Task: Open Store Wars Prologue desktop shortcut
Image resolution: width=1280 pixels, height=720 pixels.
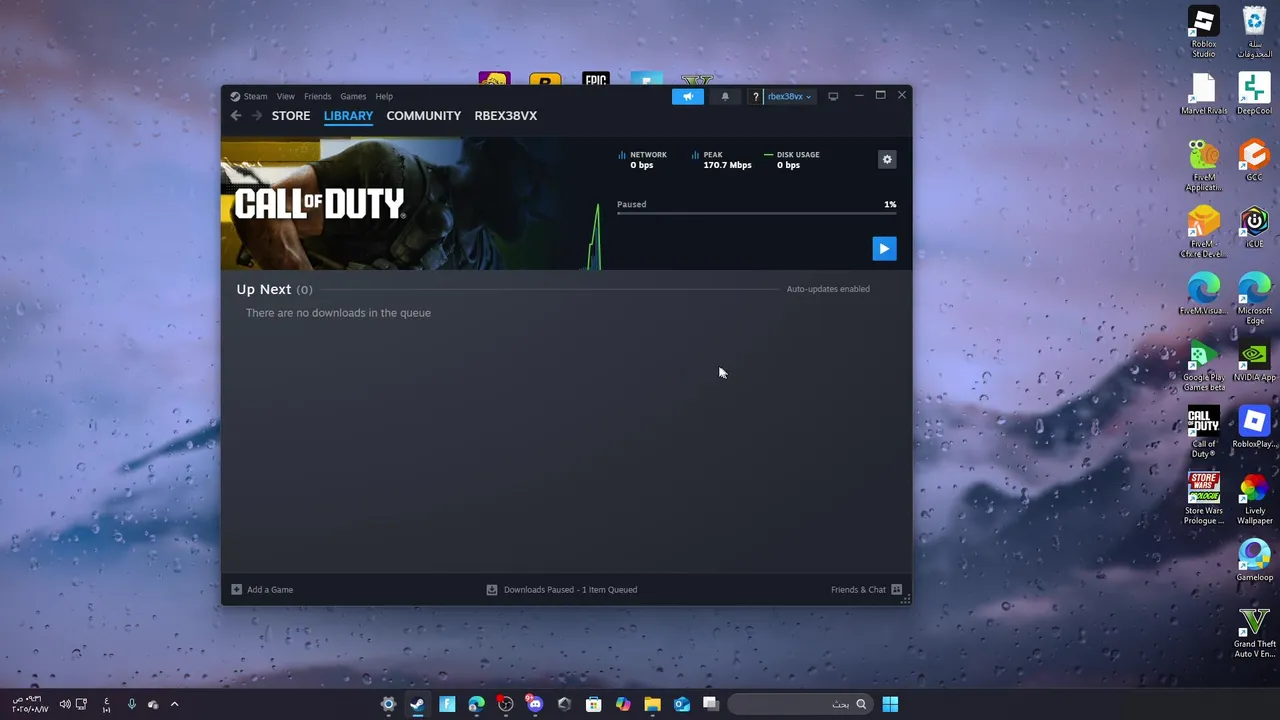Action: click(1204, 499)
